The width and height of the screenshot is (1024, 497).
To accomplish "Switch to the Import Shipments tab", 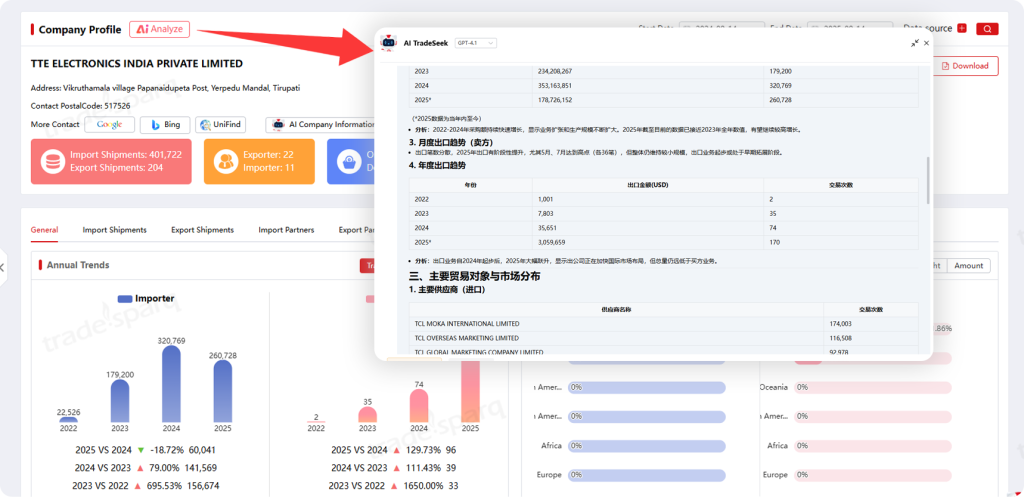I will click(114, 230).
